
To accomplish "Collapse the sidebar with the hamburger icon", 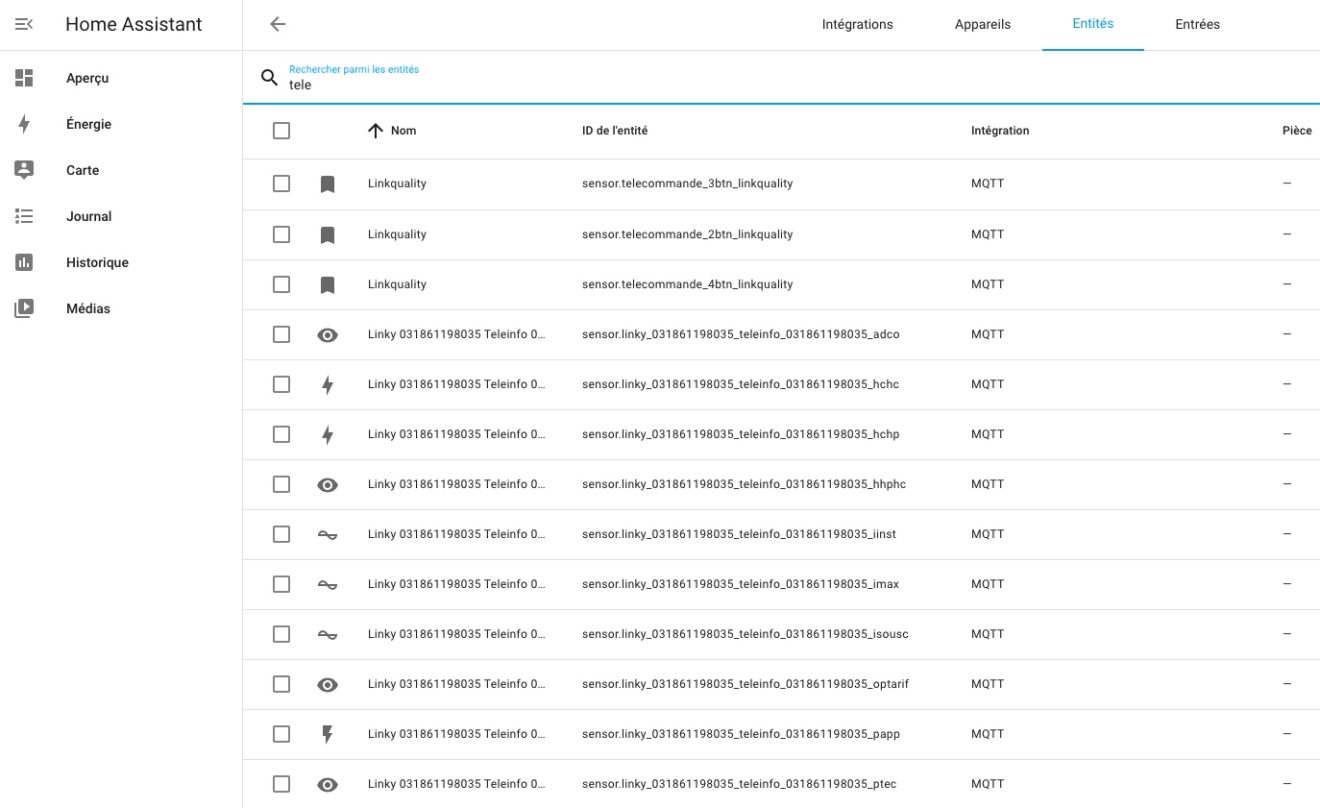I will click(x=25, y=23).
